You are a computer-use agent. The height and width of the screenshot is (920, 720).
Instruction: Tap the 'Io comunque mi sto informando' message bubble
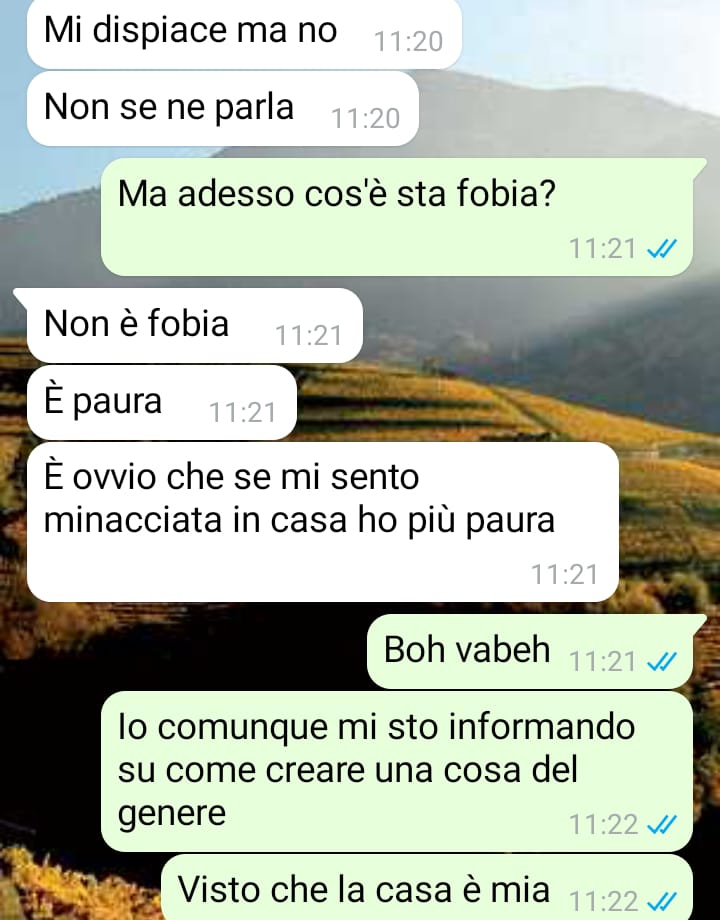[x=397, y=772]
